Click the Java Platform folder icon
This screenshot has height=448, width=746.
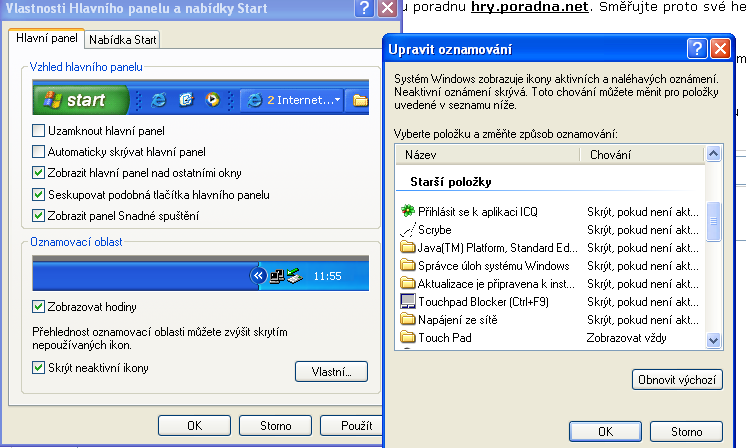pyautogui.click(x=408, y=247)
